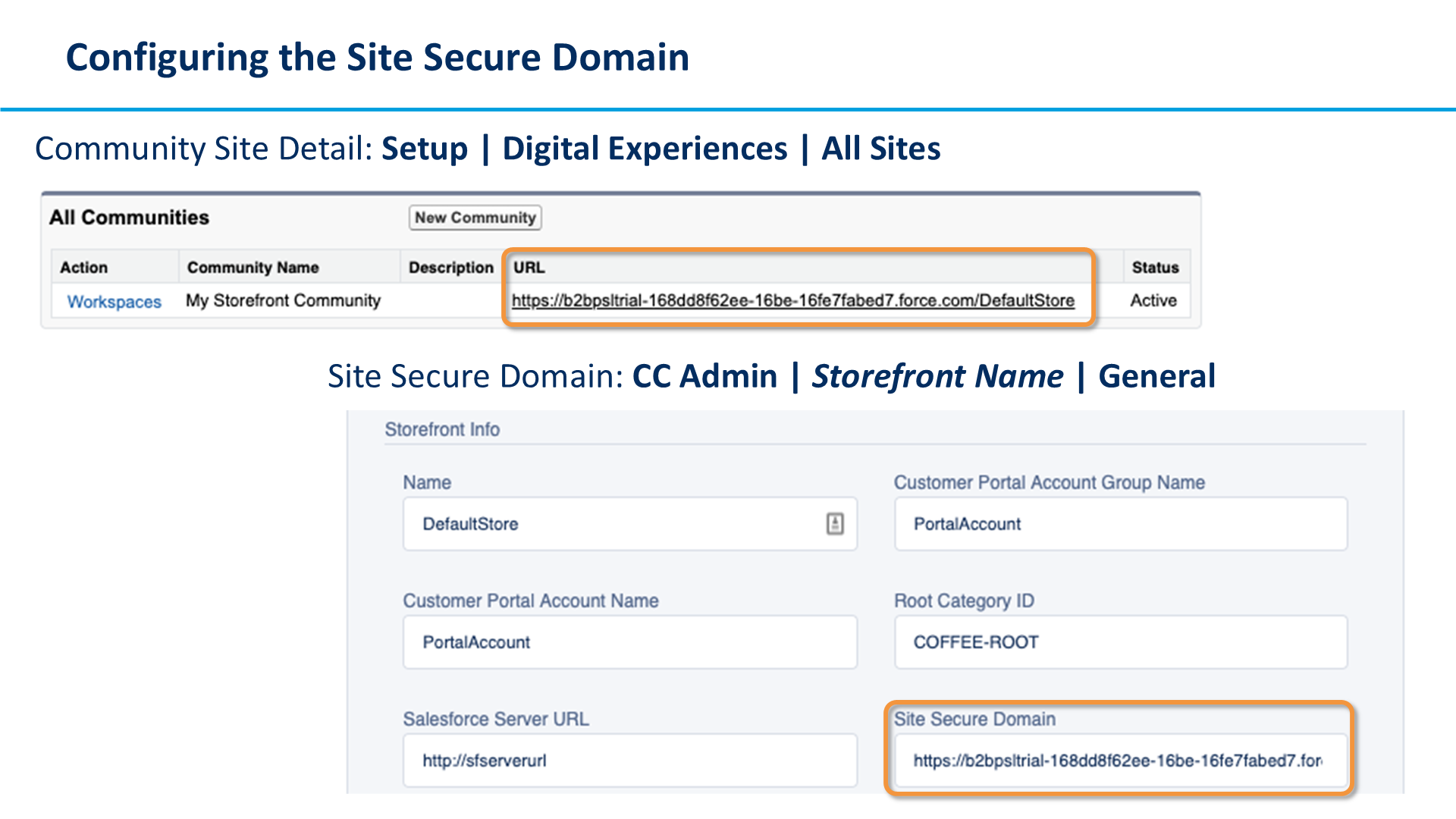
Task: Click the Root Category ID field COFFEE-ROOT
Action: tap(1121, 642)
